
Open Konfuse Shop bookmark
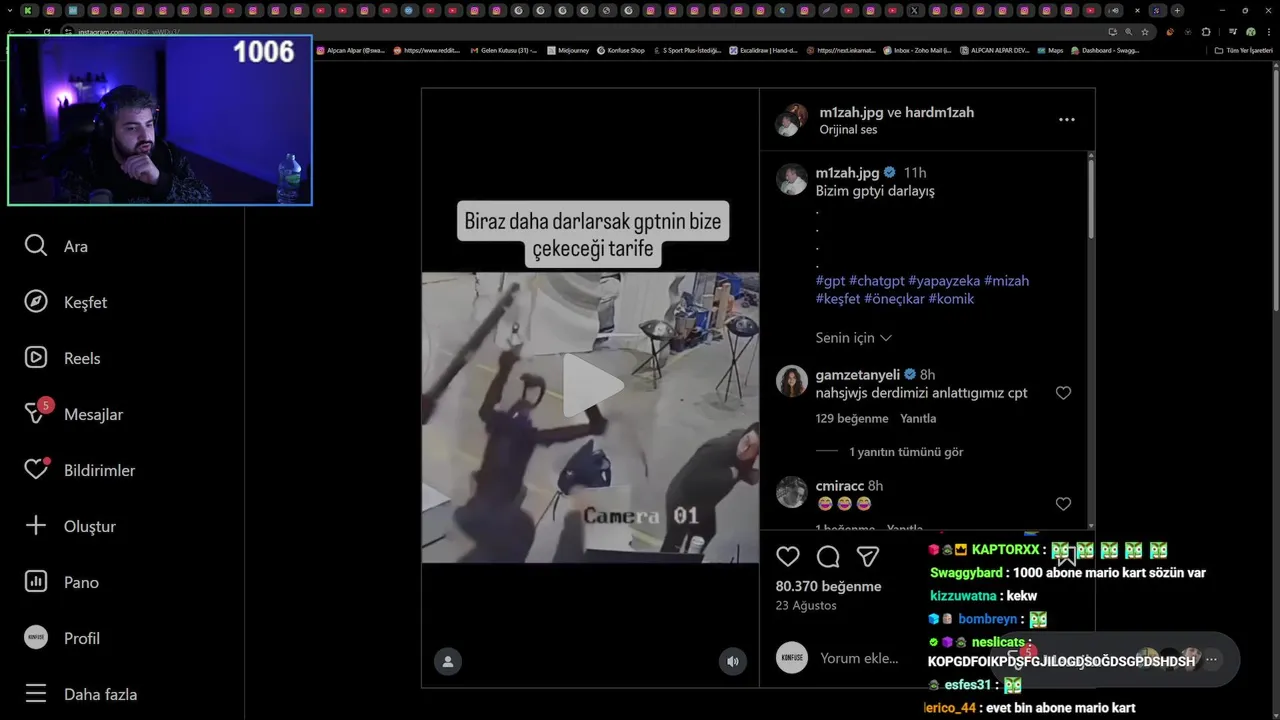coord(620,50)
